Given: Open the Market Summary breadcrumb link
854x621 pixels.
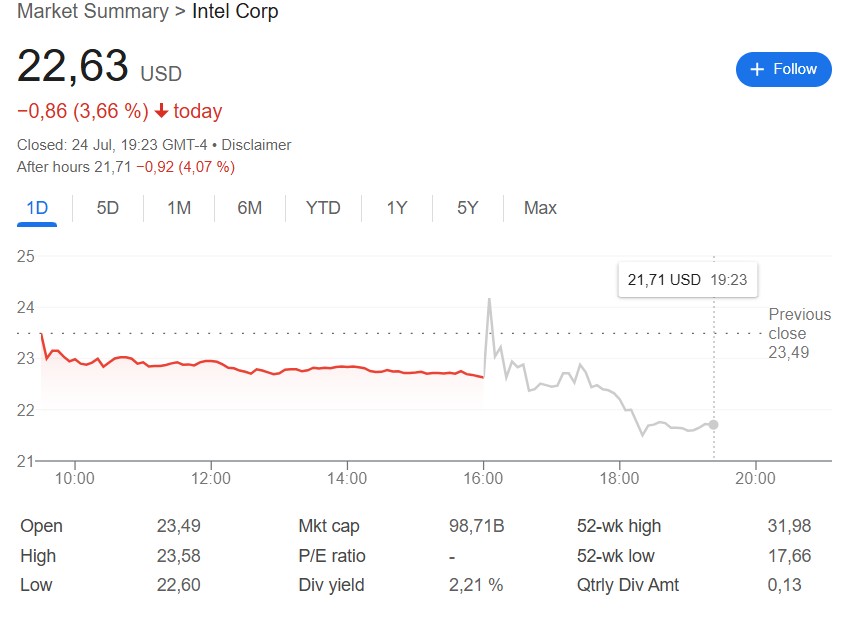Looking at the screenshot, I should (93, 12).
